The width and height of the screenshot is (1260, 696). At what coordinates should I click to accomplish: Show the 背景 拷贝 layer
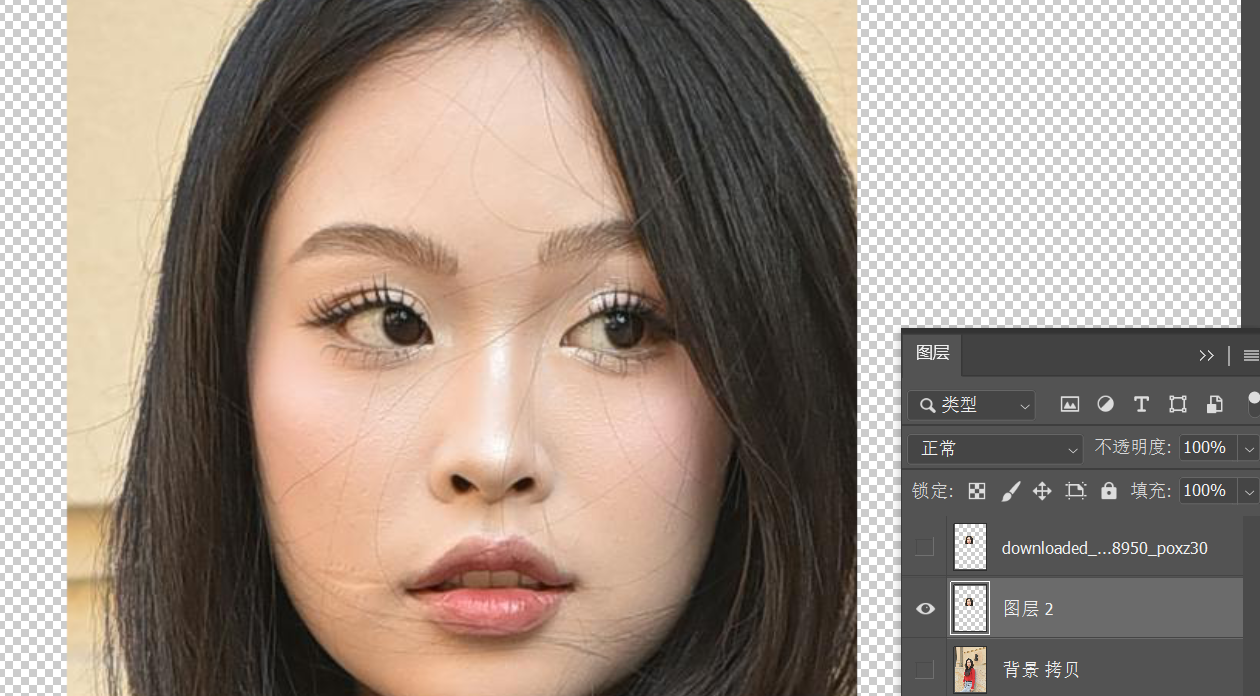(926, 669)
